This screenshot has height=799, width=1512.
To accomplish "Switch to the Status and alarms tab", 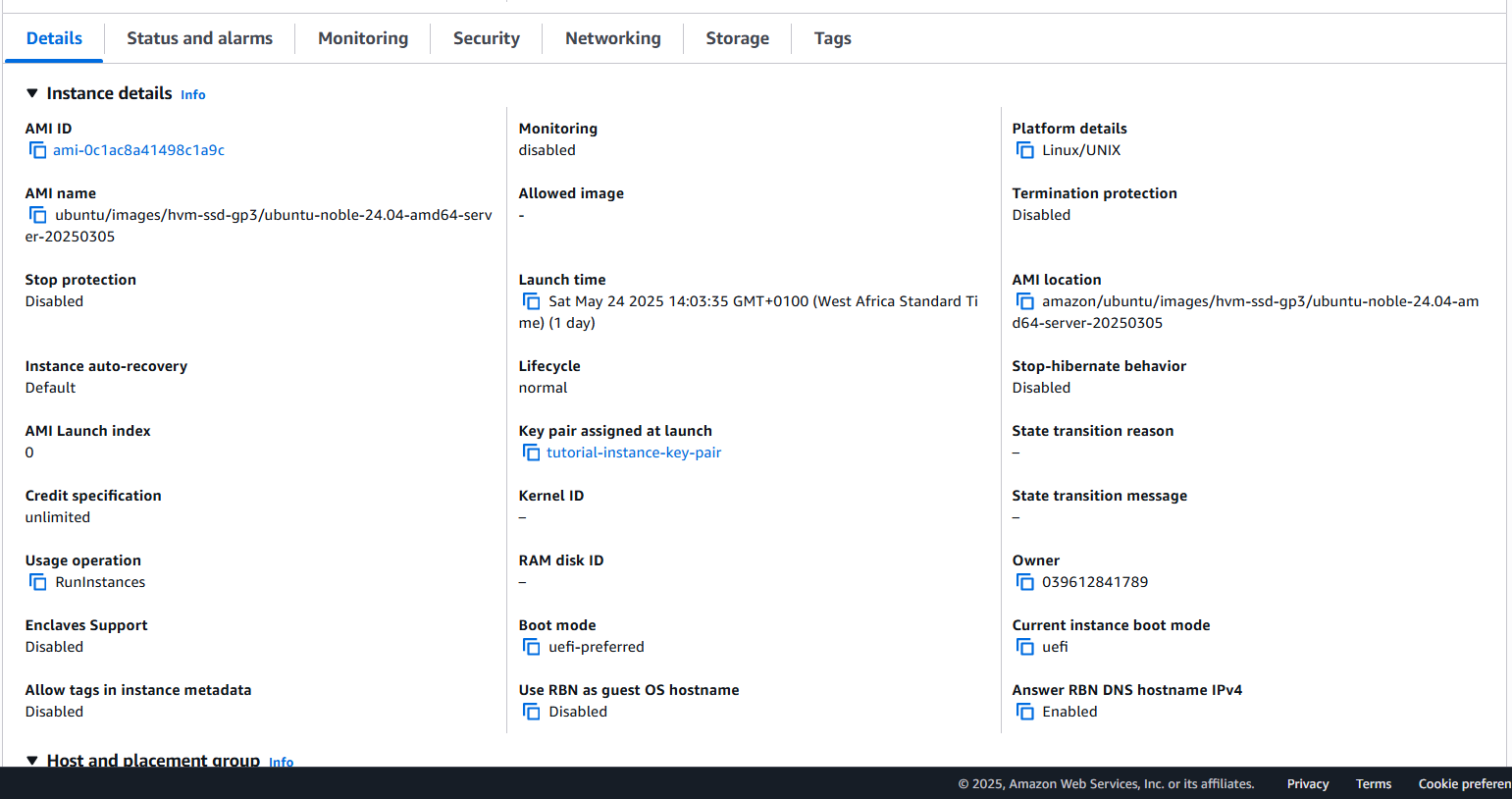I will [199, 38].
